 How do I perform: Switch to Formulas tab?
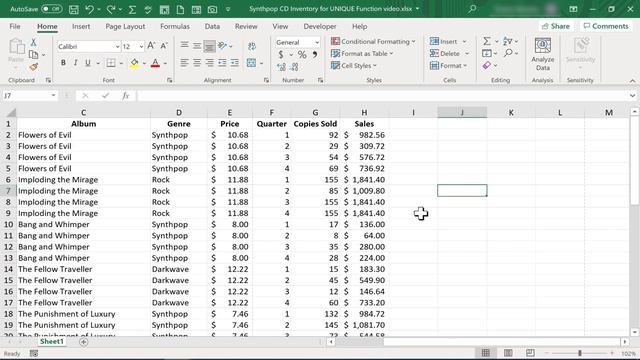pos(175,26)
